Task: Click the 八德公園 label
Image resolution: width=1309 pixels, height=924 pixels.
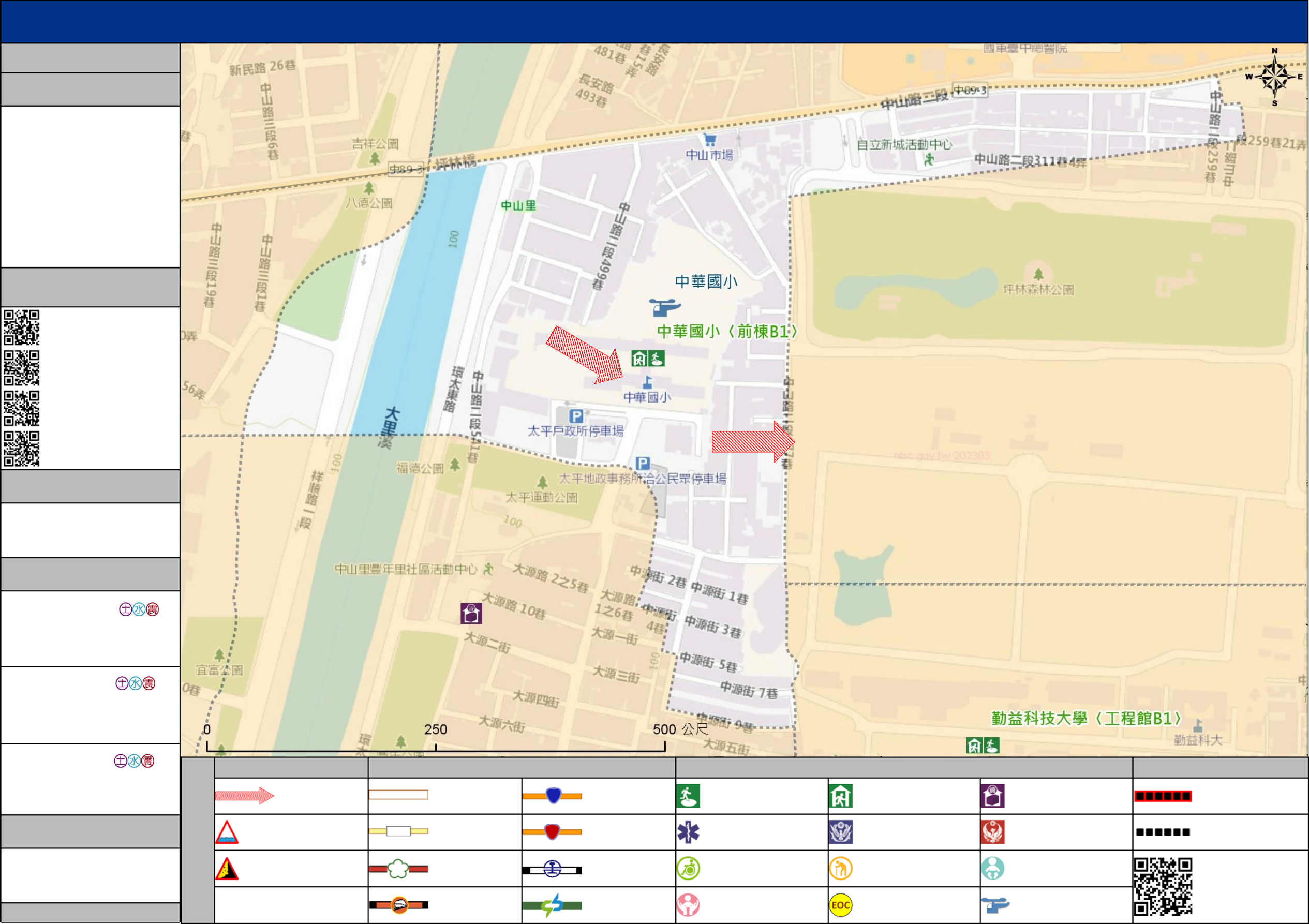Action: (x=368, y=203)
